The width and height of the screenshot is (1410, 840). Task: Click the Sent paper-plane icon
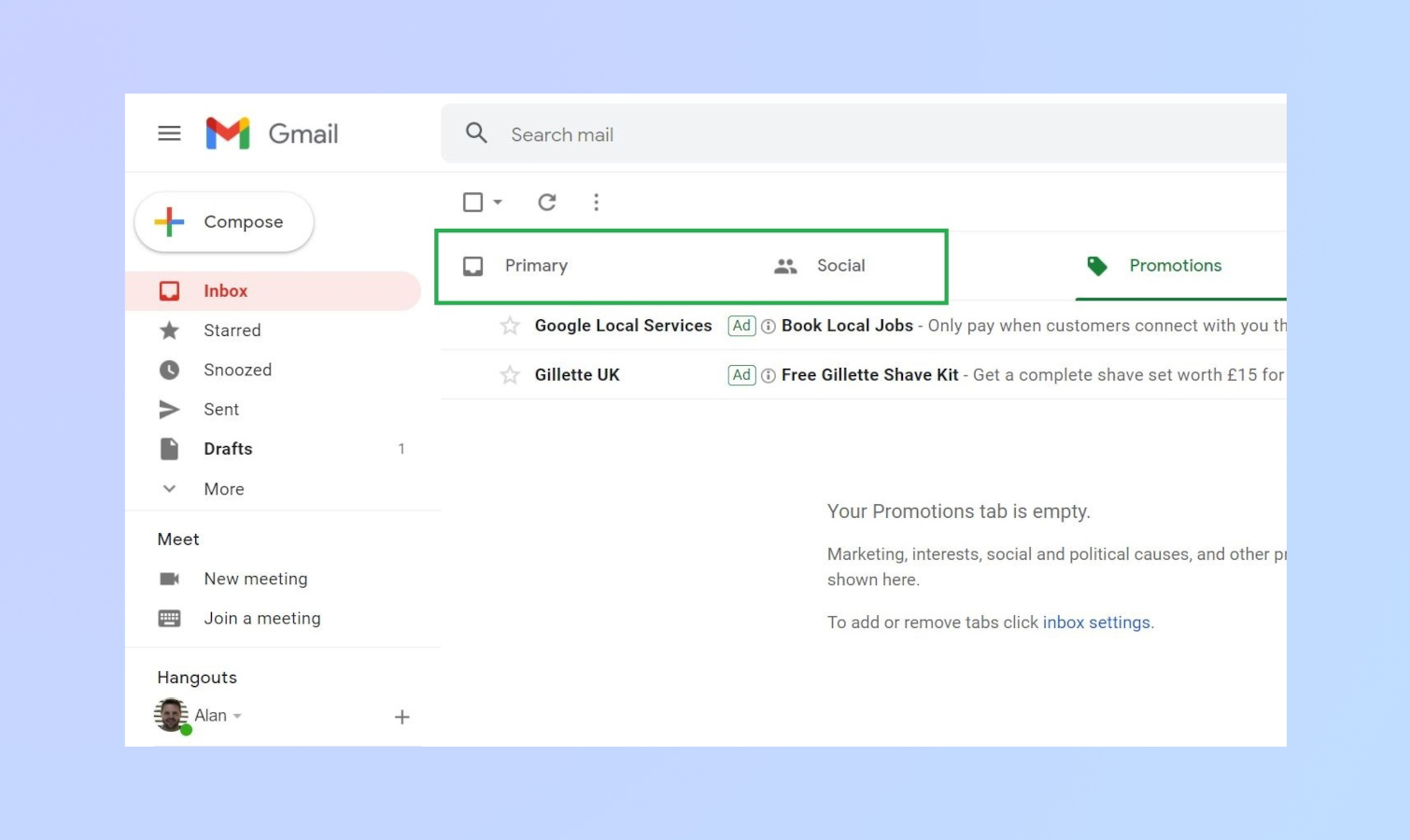[x=169, y=410]
